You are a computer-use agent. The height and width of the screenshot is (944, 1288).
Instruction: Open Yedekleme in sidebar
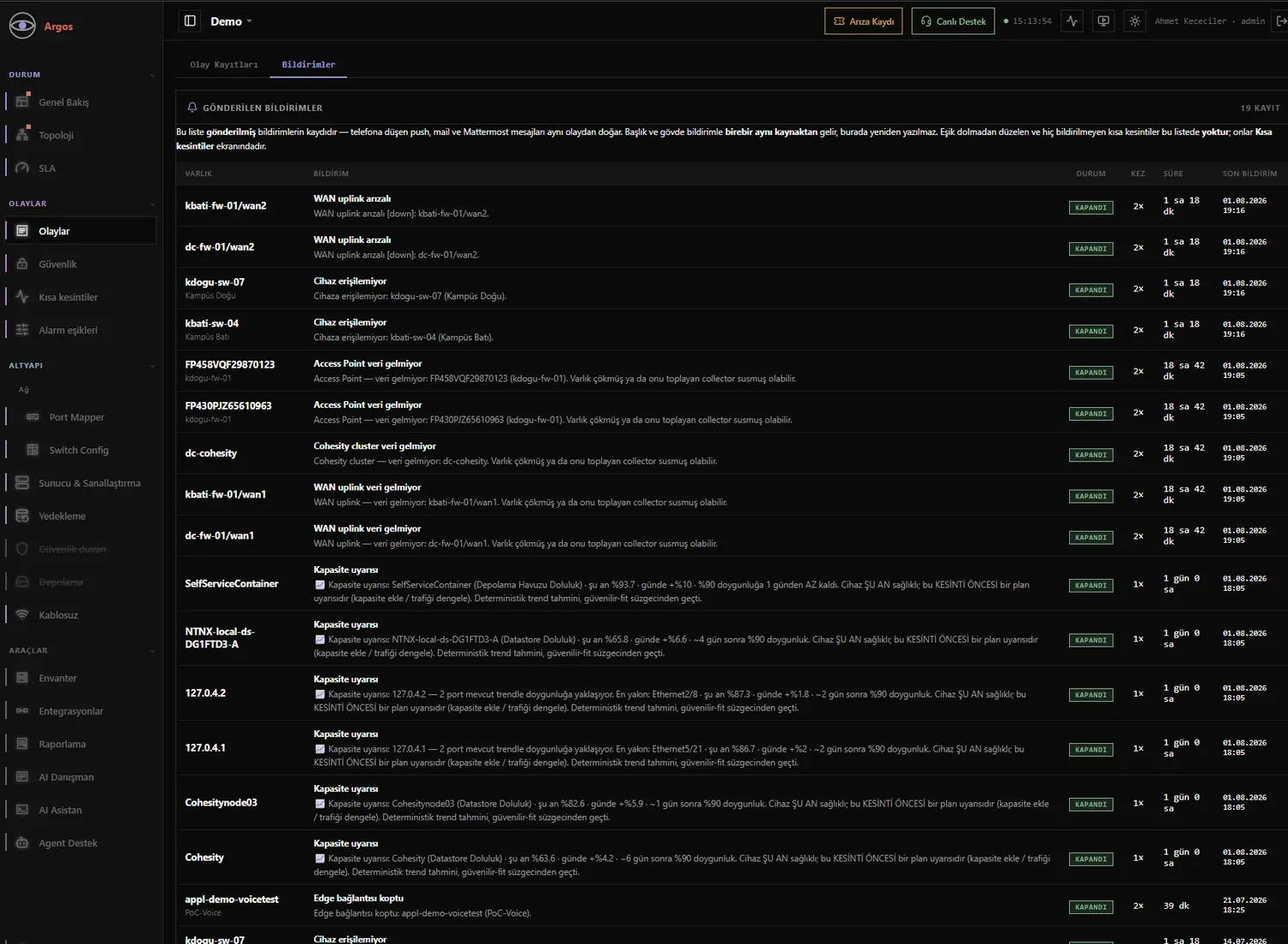81,516
